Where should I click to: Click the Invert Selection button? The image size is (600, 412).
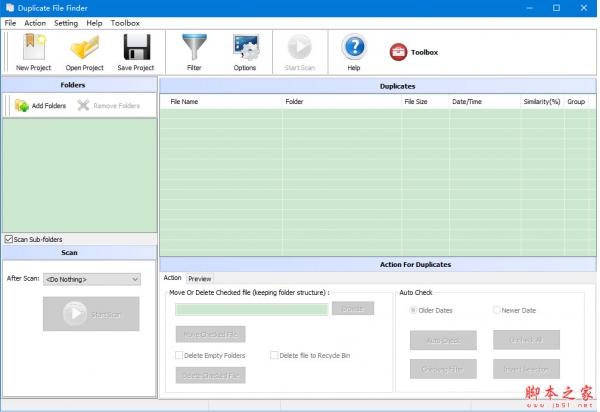(526, 369)
